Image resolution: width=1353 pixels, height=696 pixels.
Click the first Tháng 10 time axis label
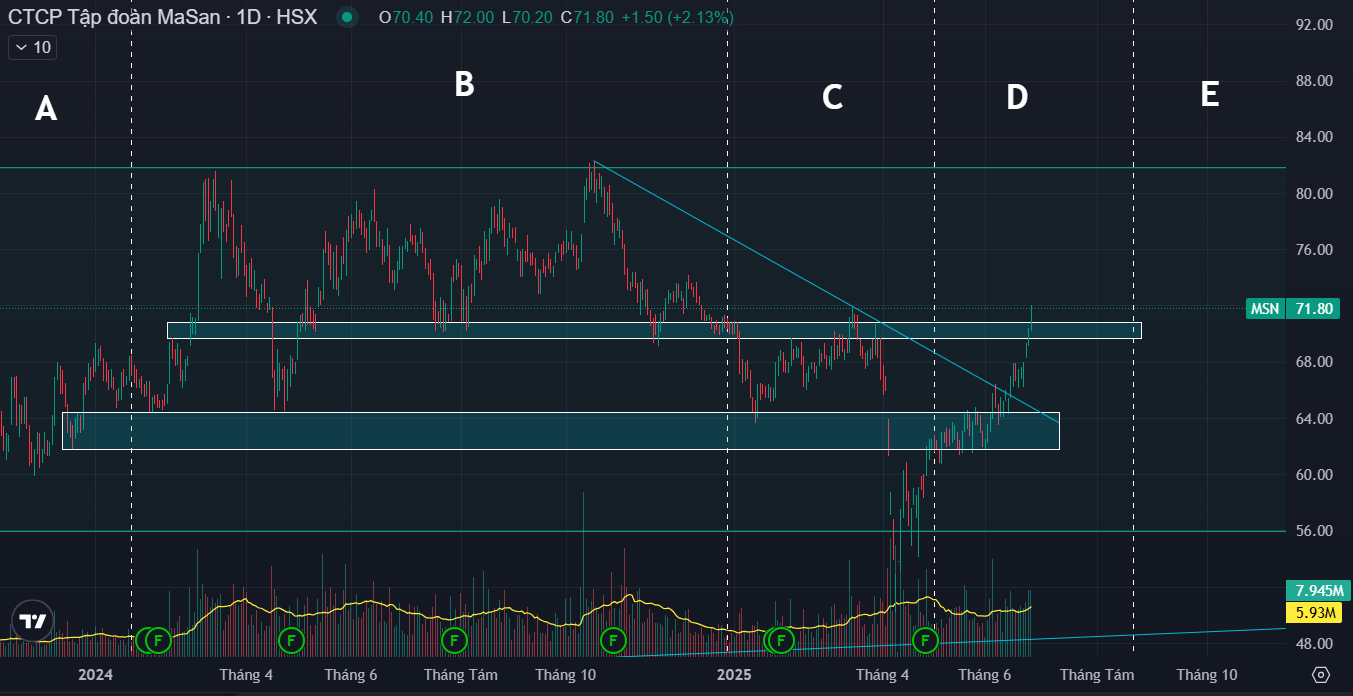[566, 675]
